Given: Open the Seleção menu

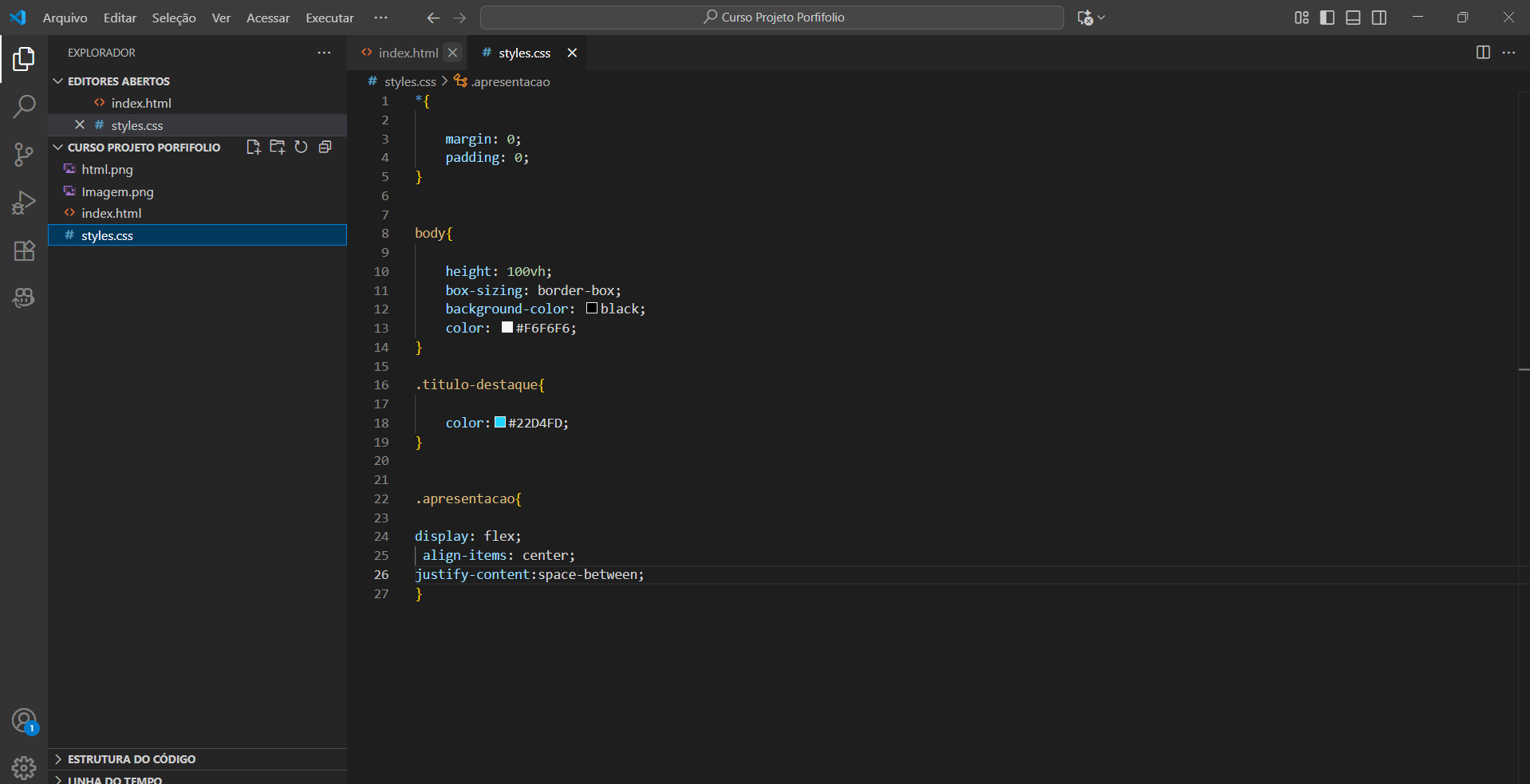Looking at the screenshot, I should pos(174,18).
